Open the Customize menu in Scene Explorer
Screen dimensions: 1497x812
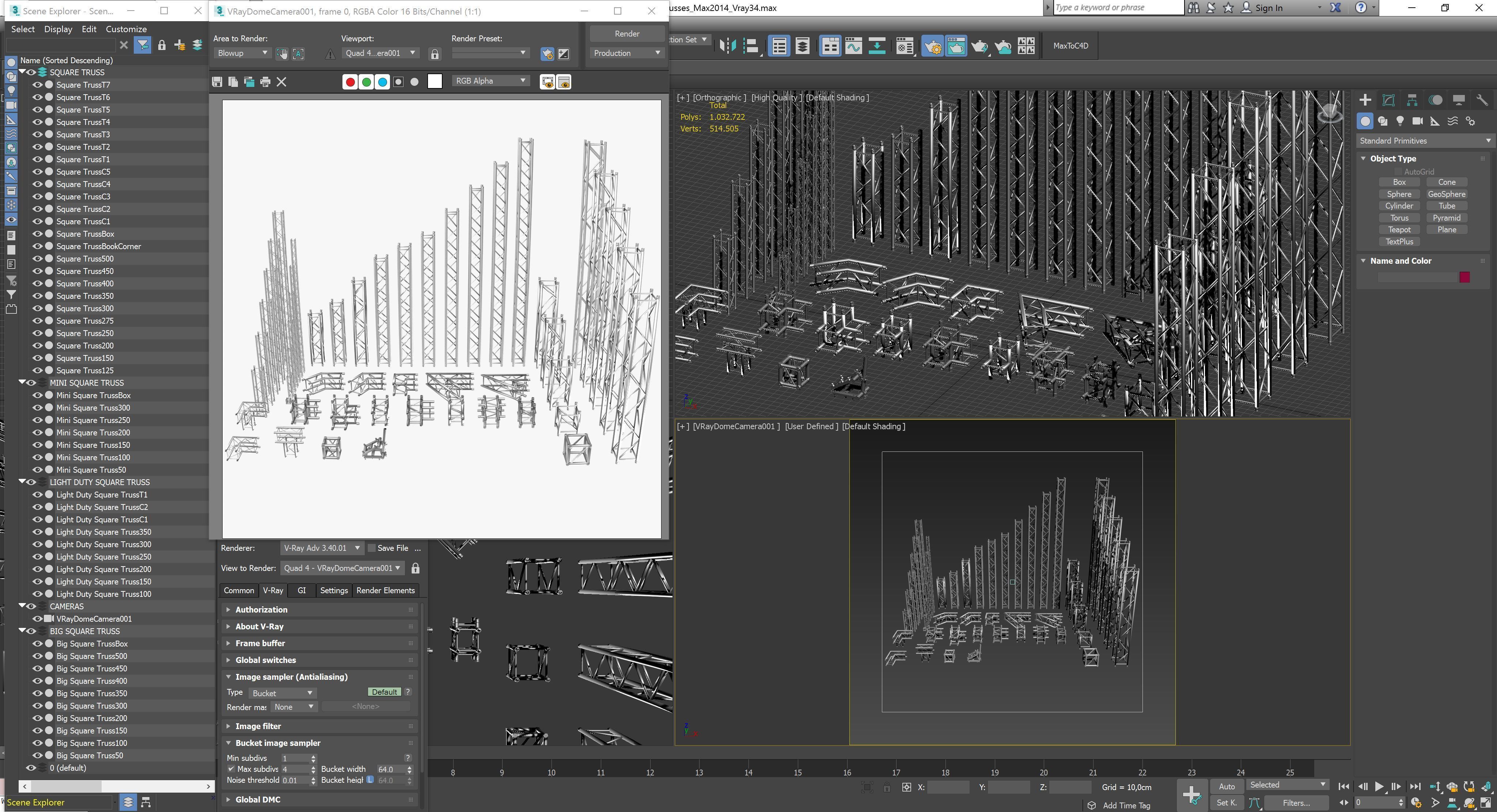tap(125, 29)
